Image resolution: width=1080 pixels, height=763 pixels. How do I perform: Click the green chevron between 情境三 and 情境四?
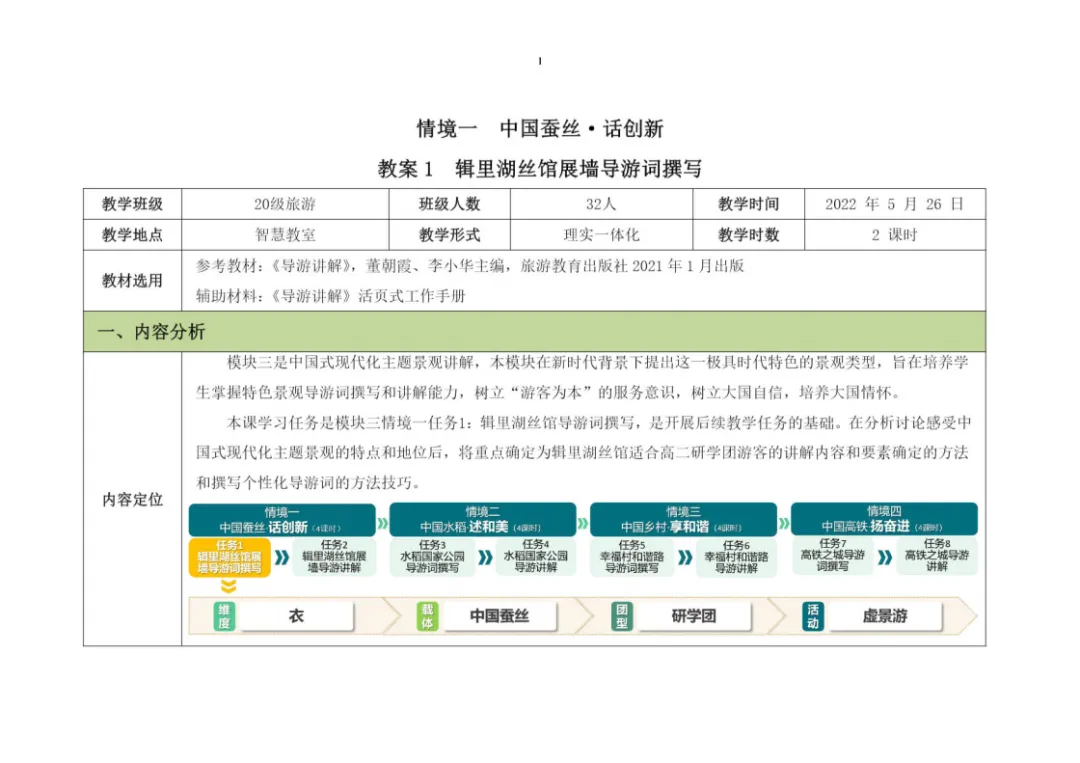[x=784, y=523]
